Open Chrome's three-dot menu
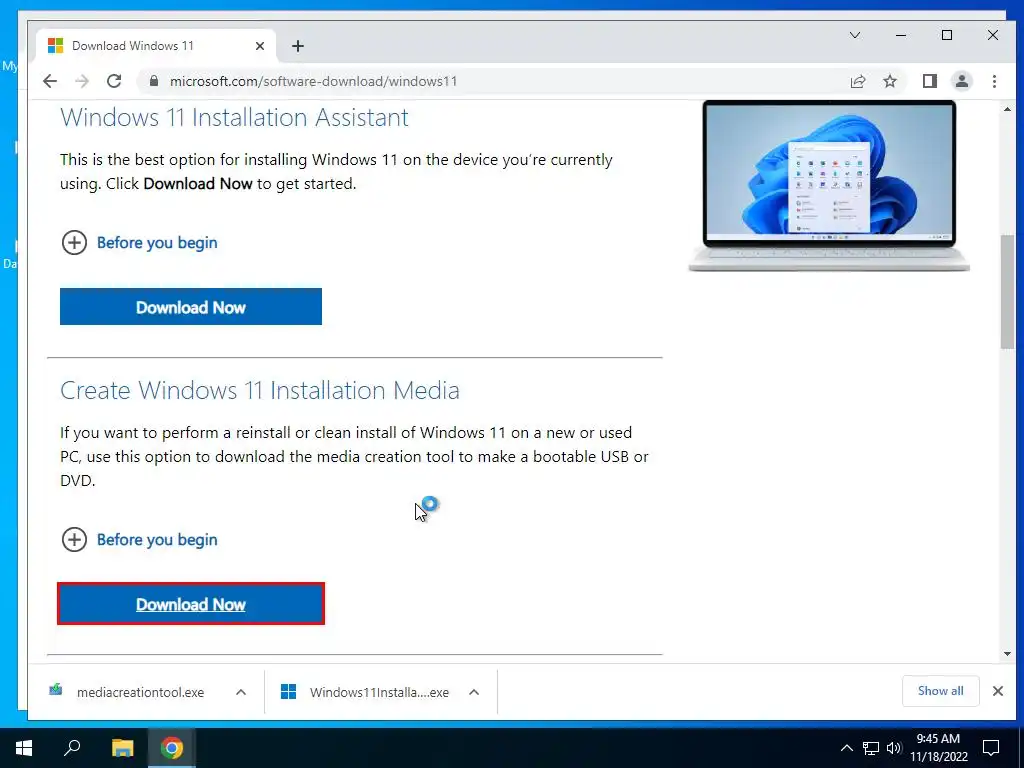 [994, 81]
